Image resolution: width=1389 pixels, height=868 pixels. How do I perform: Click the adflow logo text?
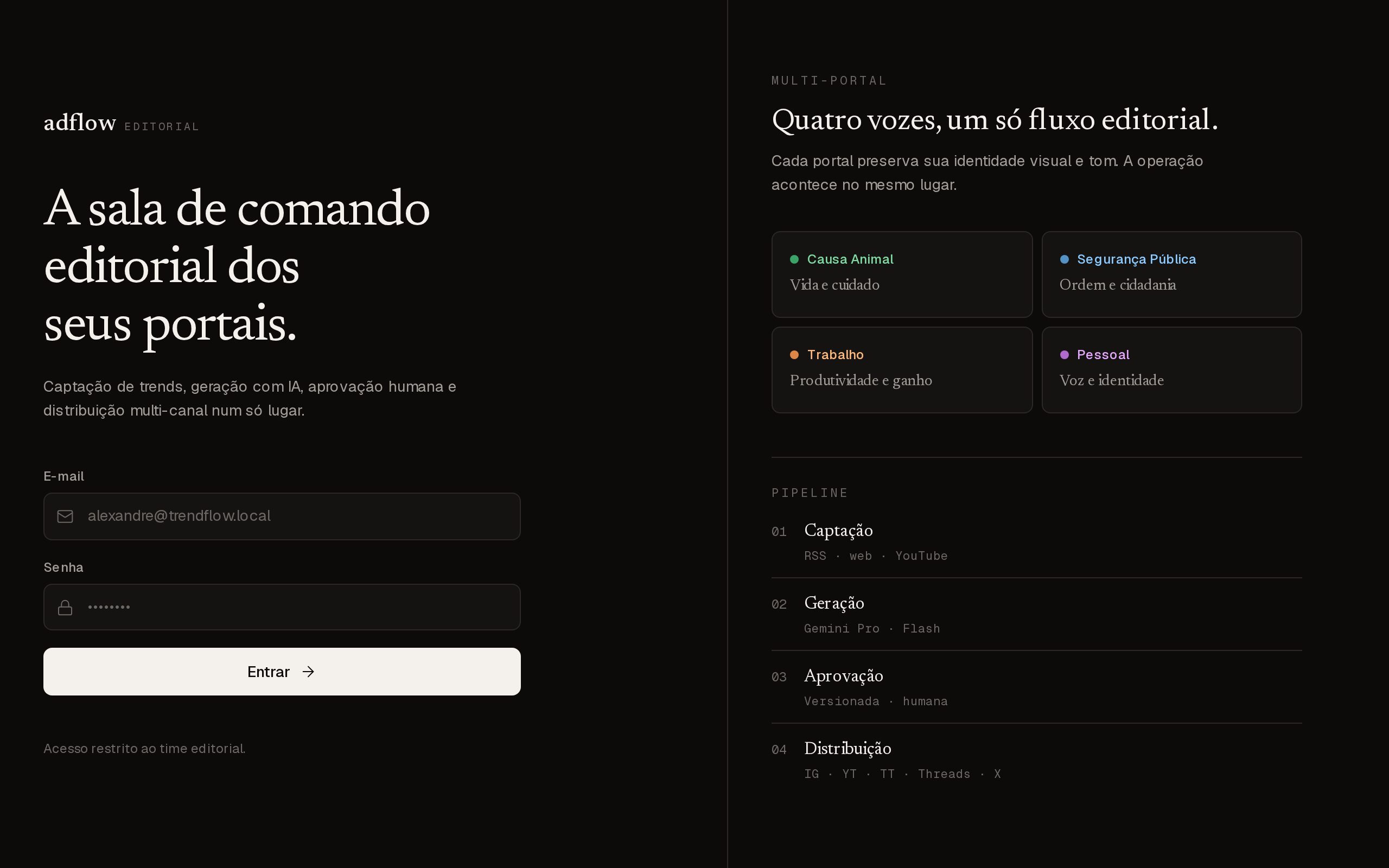click(x=80, y=122)
